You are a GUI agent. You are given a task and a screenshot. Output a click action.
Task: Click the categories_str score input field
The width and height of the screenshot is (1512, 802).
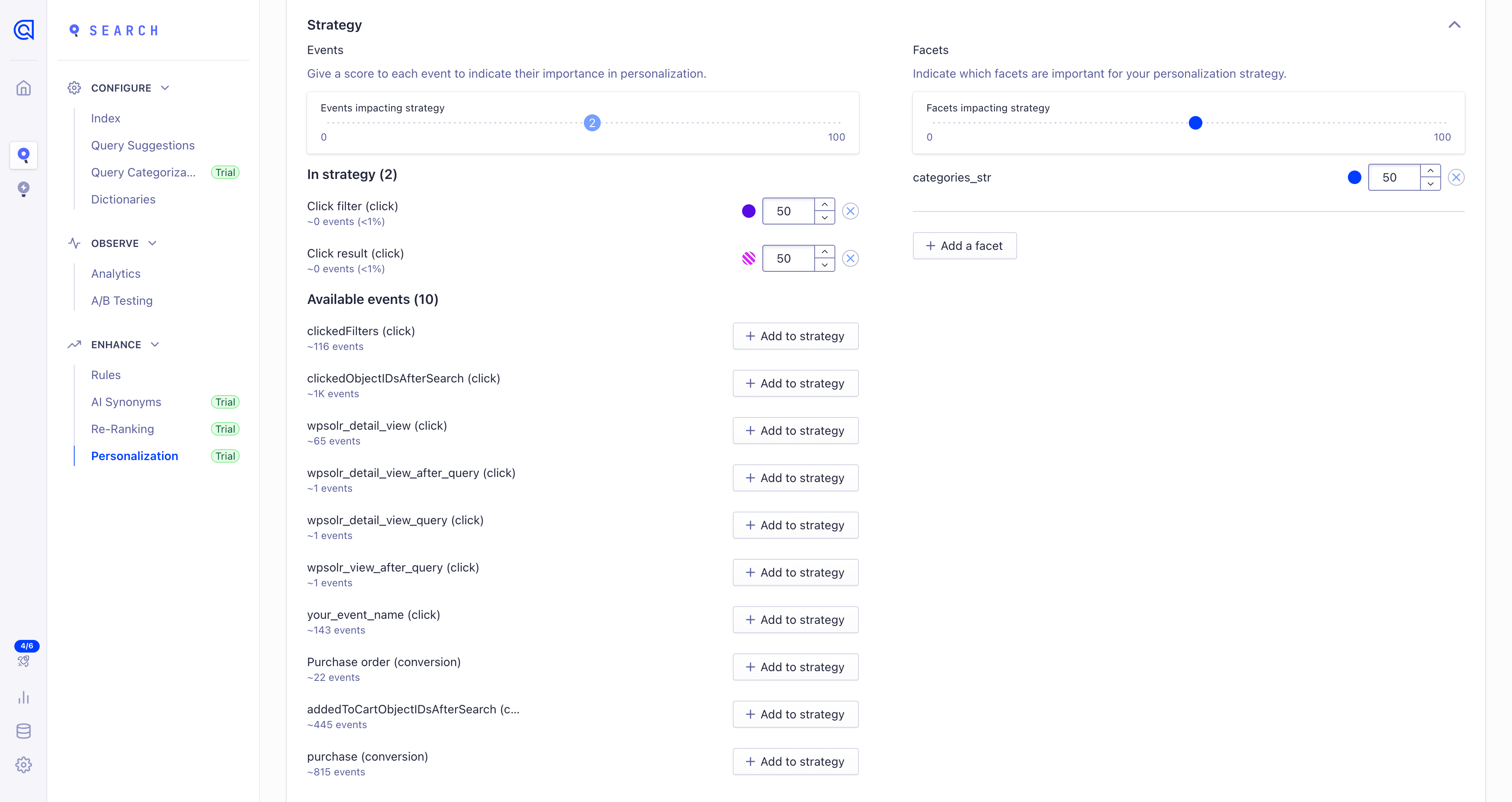pyautogui.click(x=1394, y=177)
